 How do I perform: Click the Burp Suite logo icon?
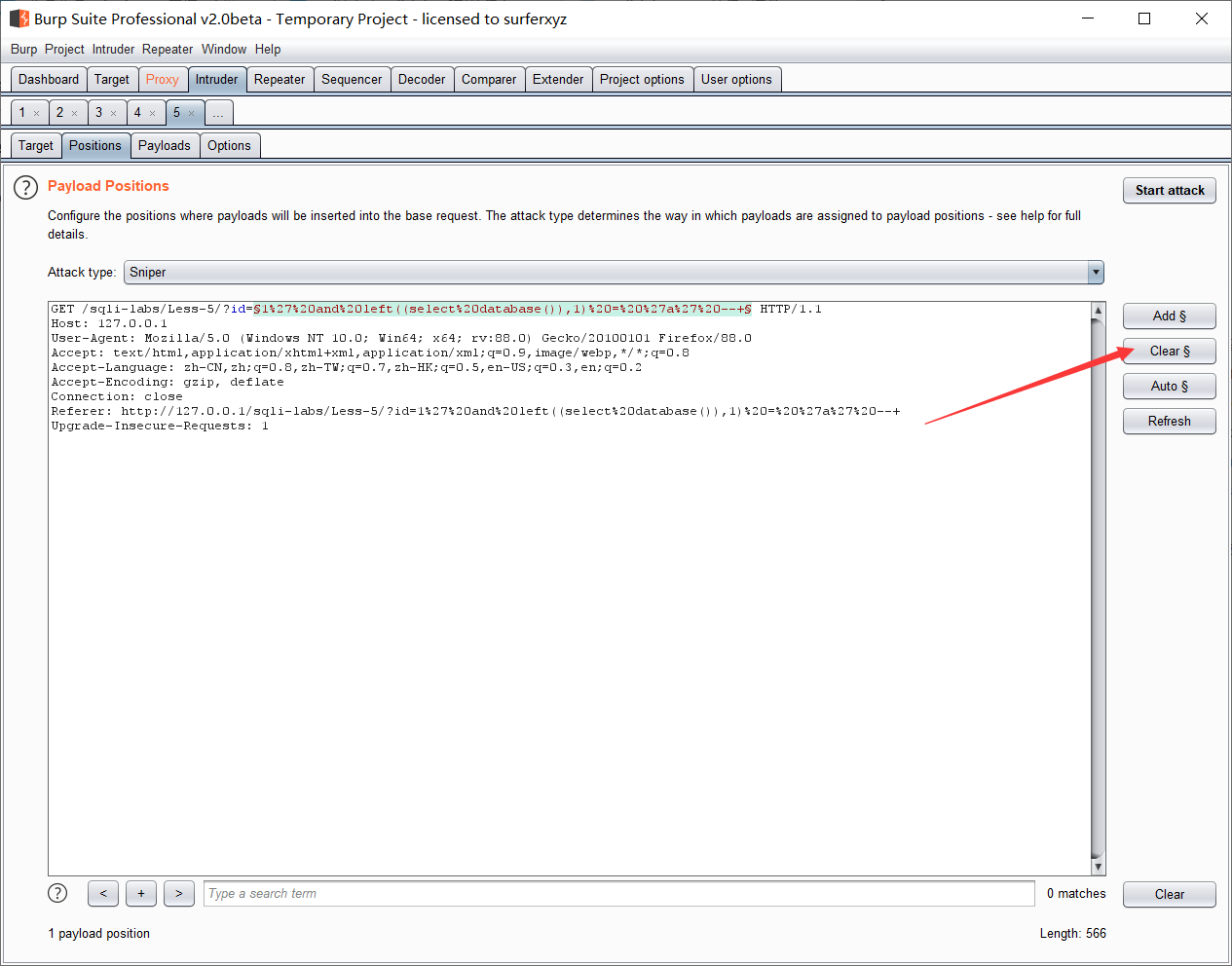pyautogui.click(x=19, y=19)
